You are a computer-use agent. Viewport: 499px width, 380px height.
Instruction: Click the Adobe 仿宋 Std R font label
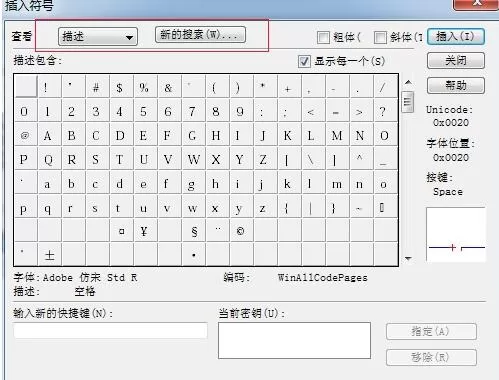coord(90,277)
